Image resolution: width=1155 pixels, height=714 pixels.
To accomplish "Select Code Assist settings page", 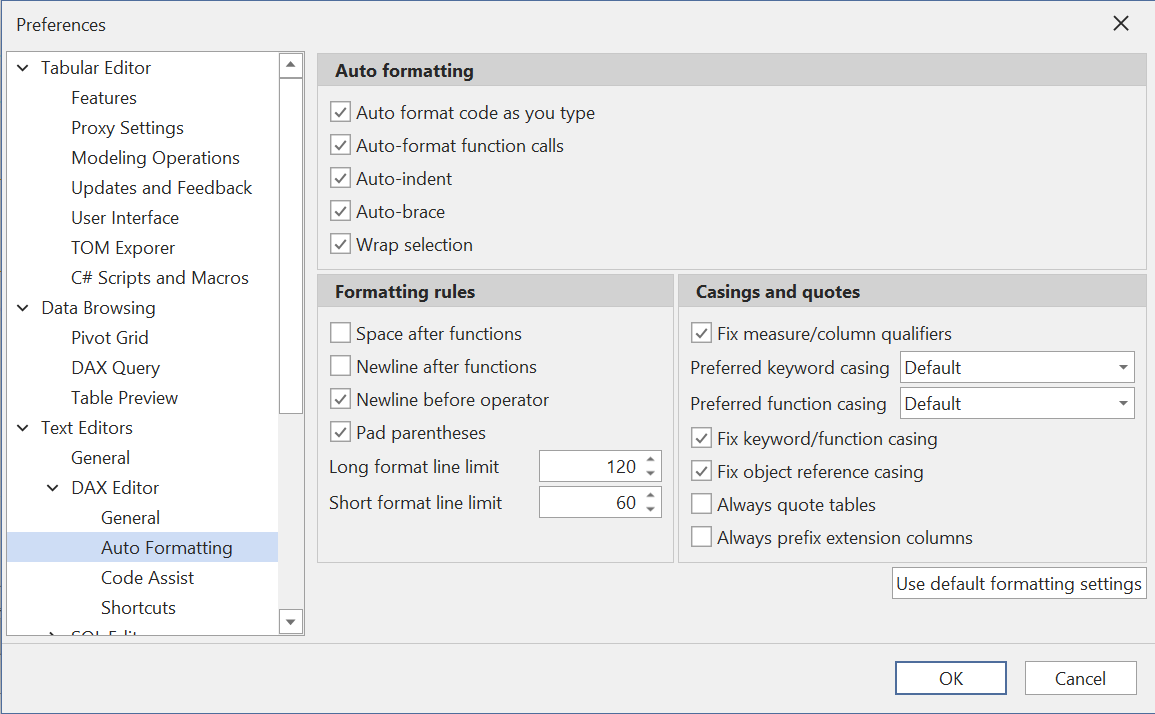I will pyautogui.click(x=147, y=577).
